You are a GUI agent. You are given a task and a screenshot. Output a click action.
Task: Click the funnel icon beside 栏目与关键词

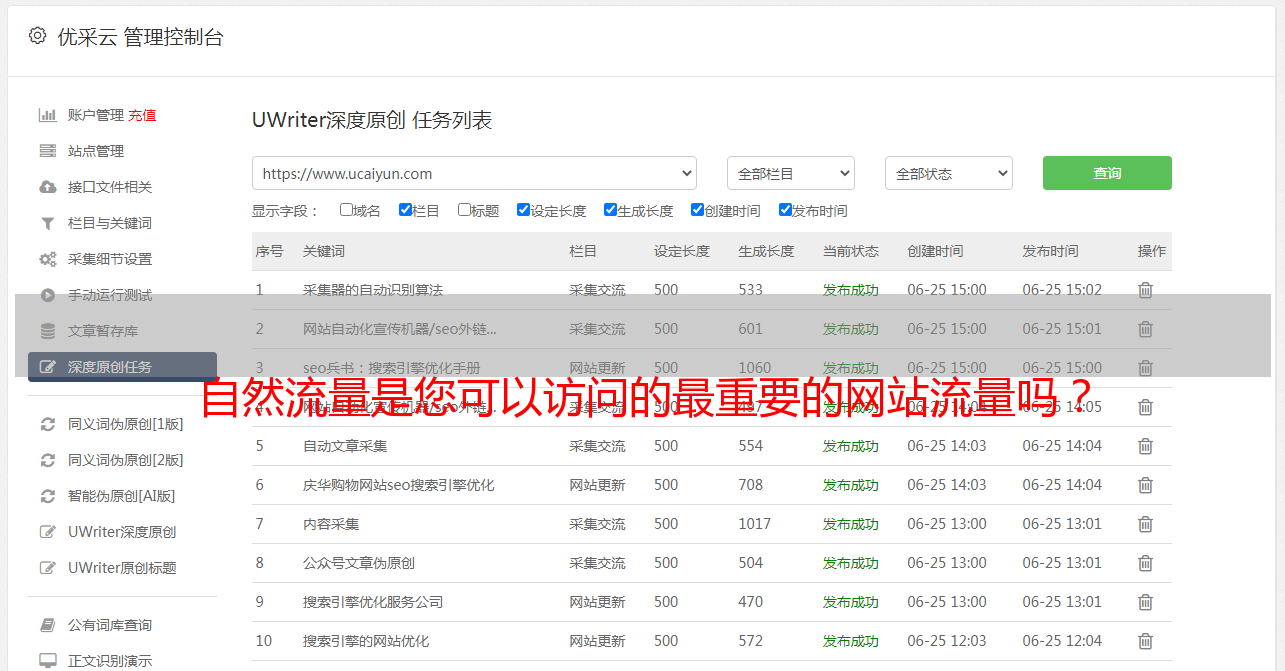coord(47,223)
